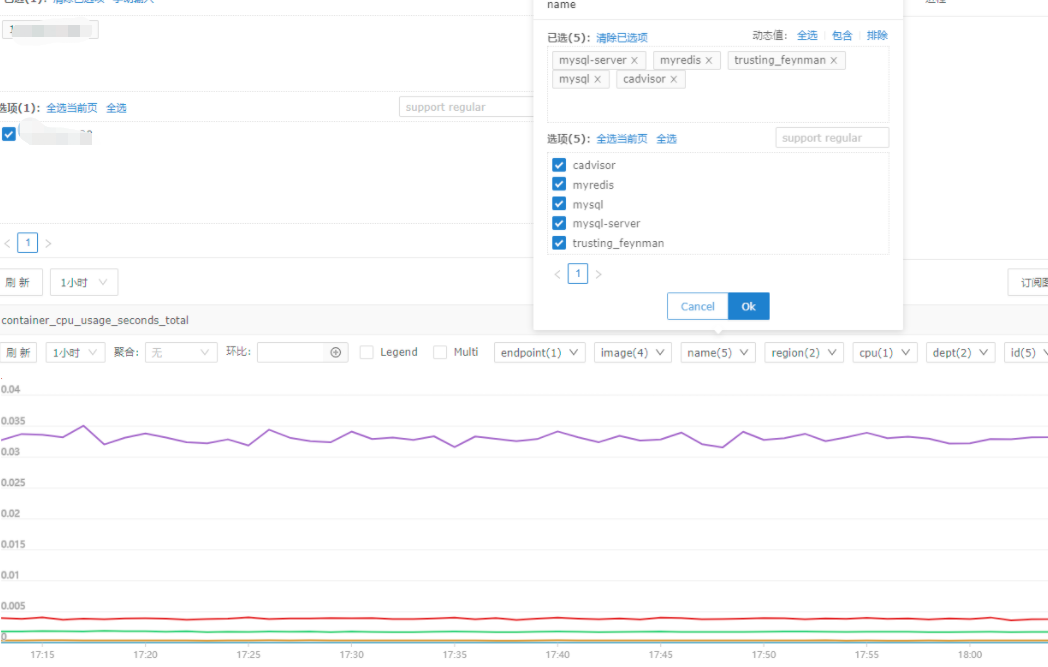Remove the myredis selected tag
The height and width of the screenshot is (667, 1048).
[x=708, y=61]
